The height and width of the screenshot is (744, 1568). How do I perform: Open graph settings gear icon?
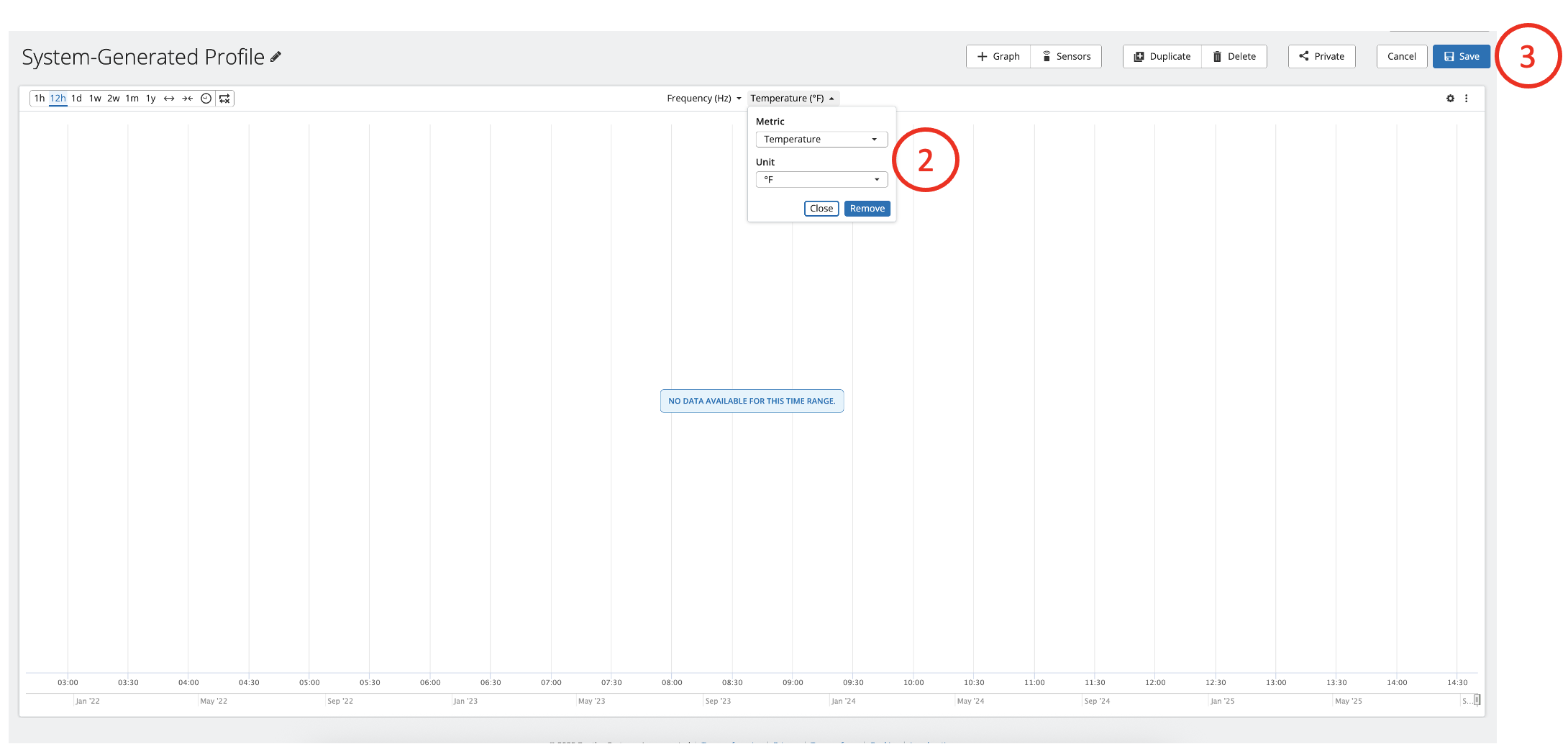(1451, 99)
